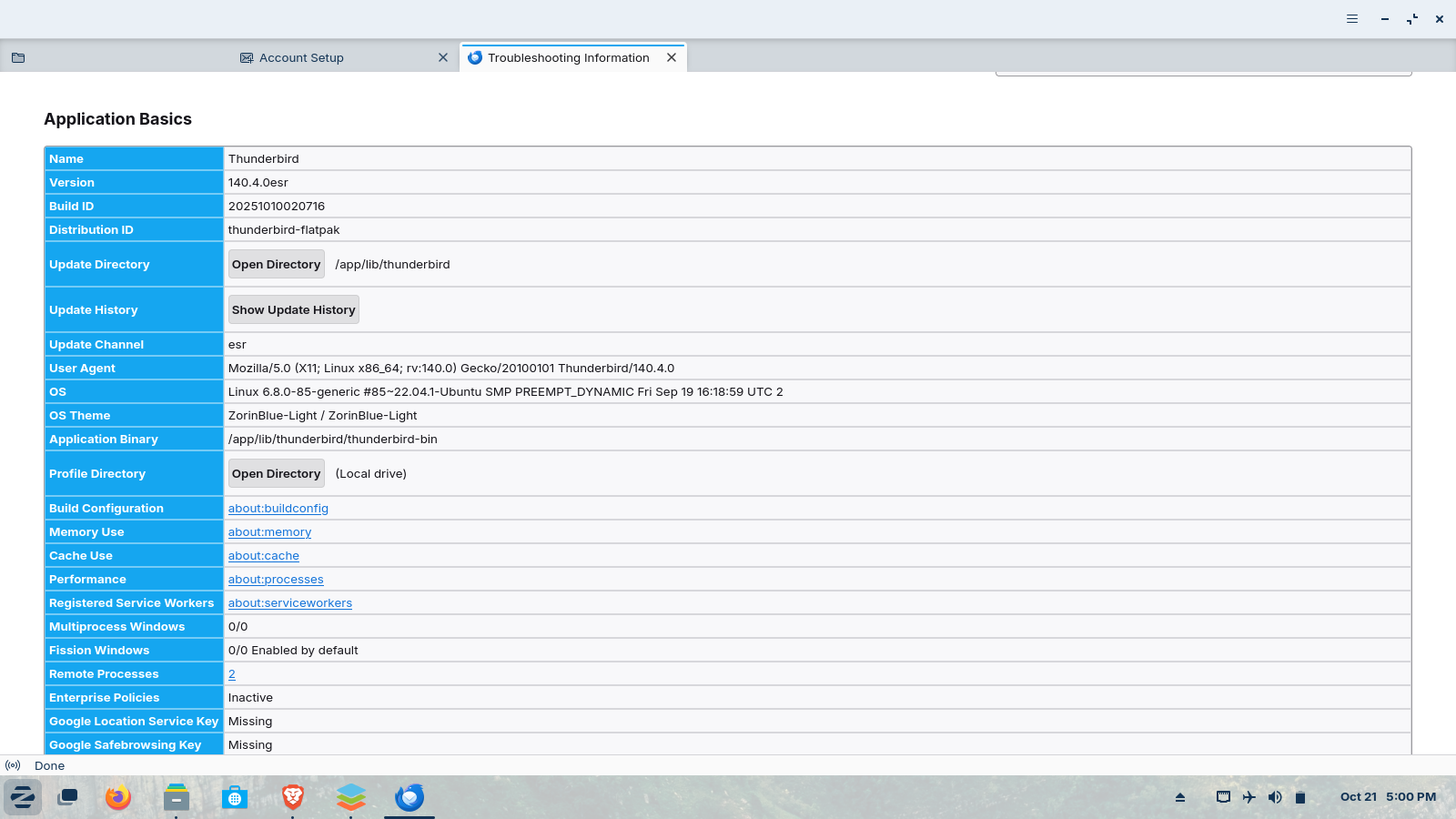Open the taskbar window overview icon
Screen dimensions: 1456x819
(67, 797)
